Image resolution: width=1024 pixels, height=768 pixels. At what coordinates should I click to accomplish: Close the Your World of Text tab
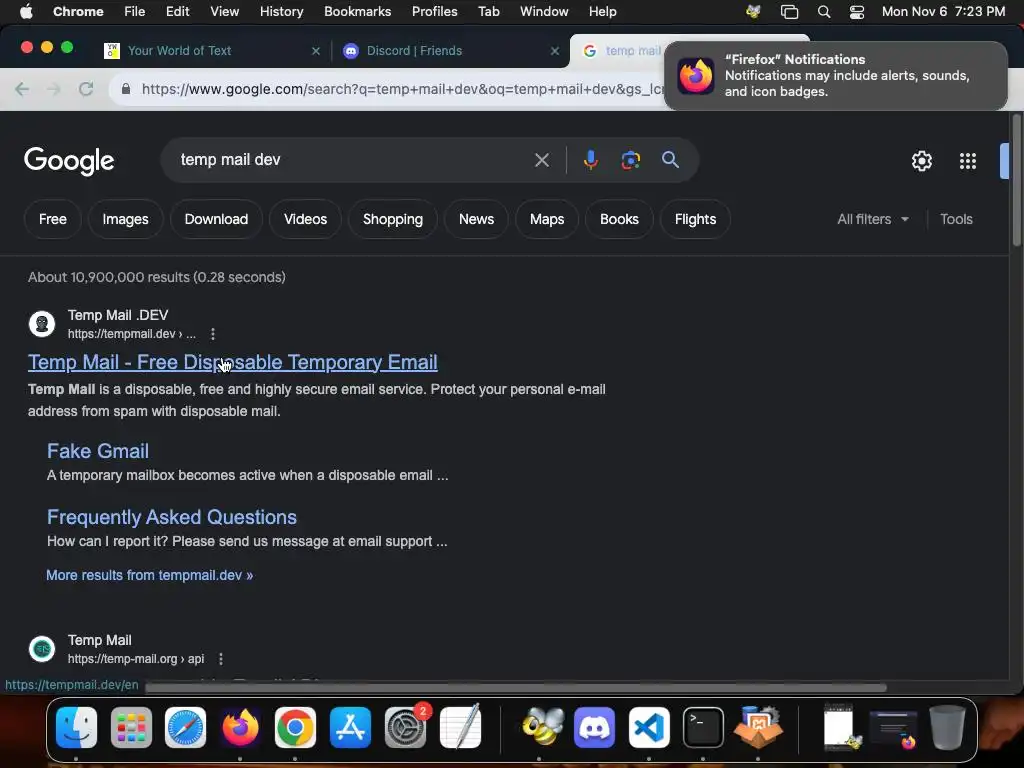tap(316, 51)
